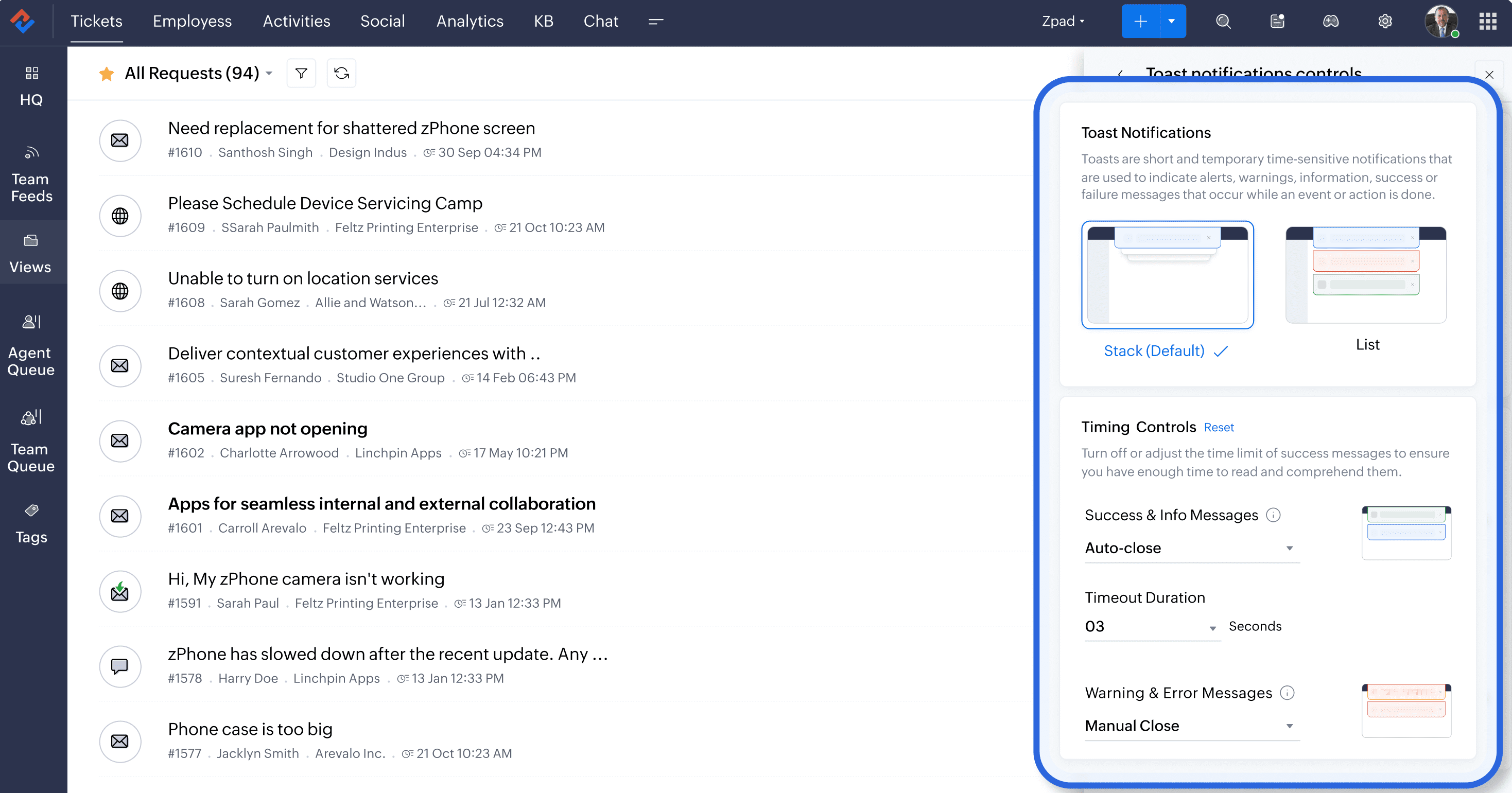1512x793 pixels.
Task: Expand the Manual Close dropdown
Action: point(1191,726)
